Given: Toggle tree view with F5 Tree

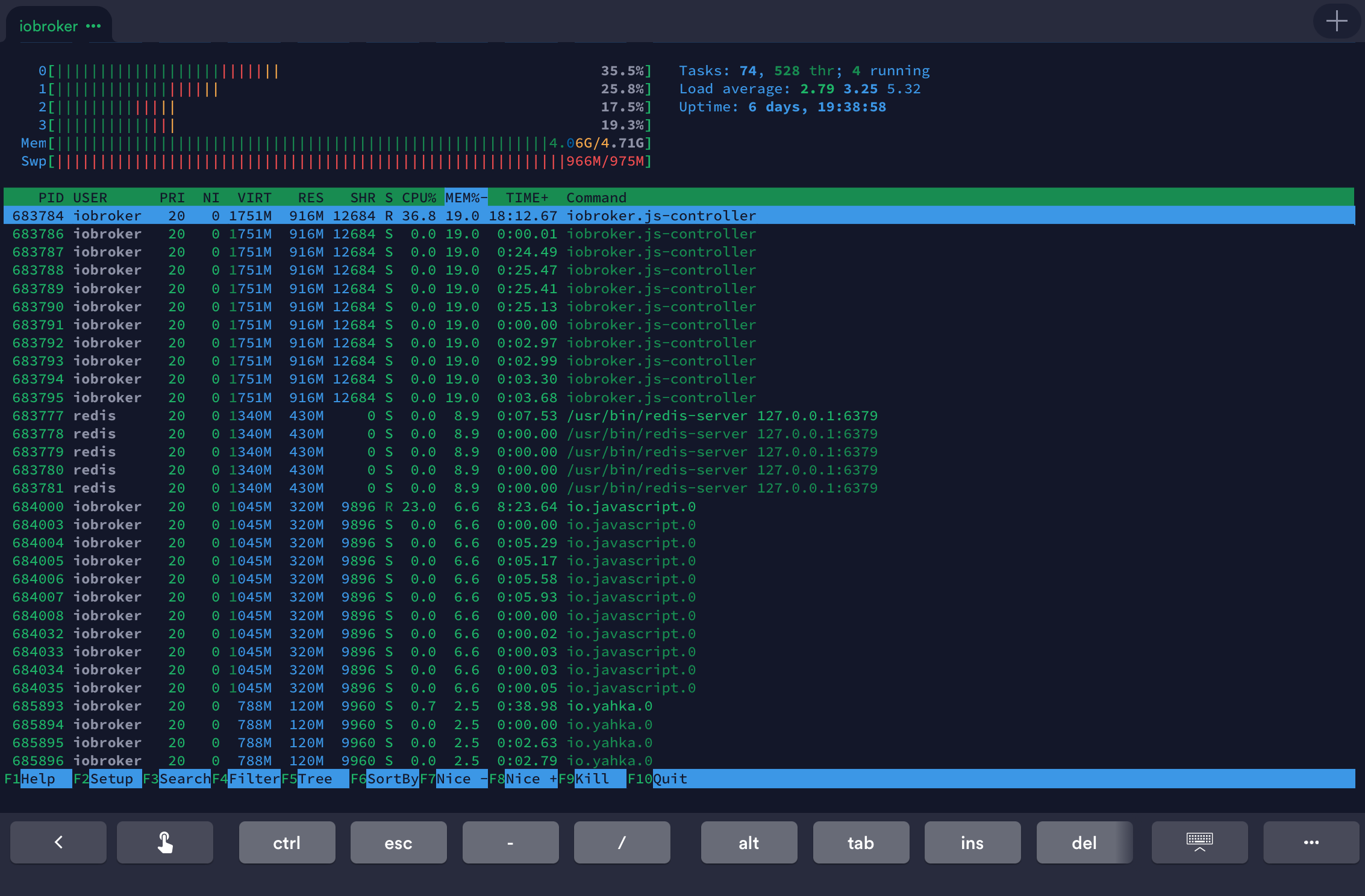Looking at the screenshot, I should 315,779.
